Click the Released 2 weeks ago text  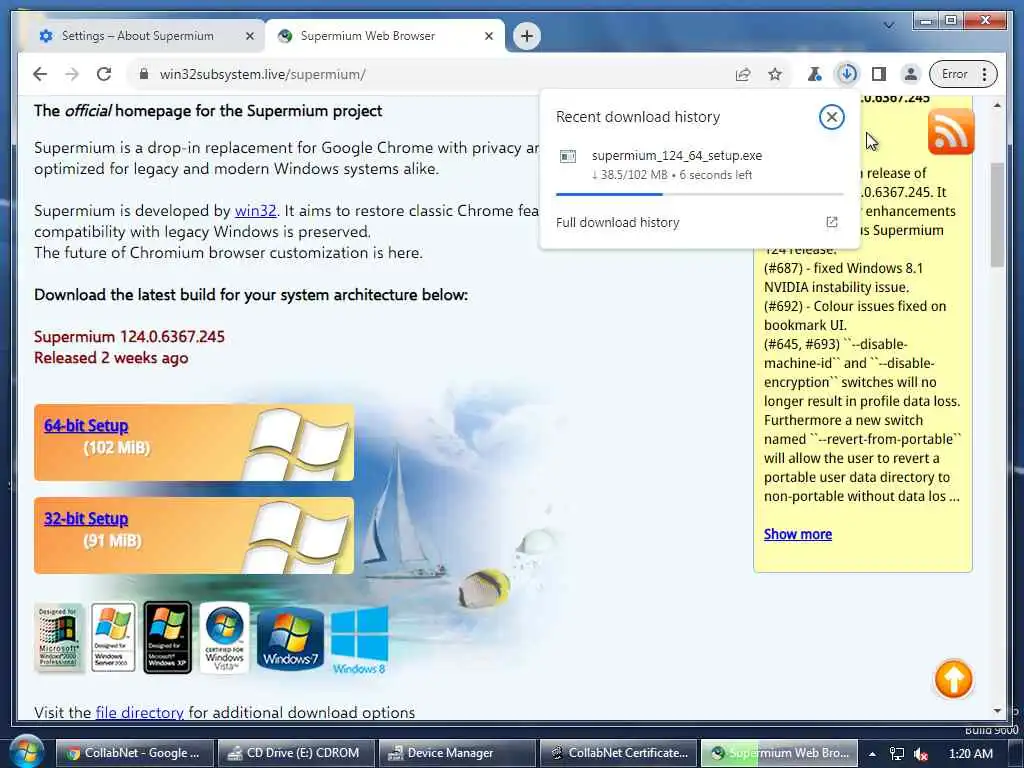111,358
